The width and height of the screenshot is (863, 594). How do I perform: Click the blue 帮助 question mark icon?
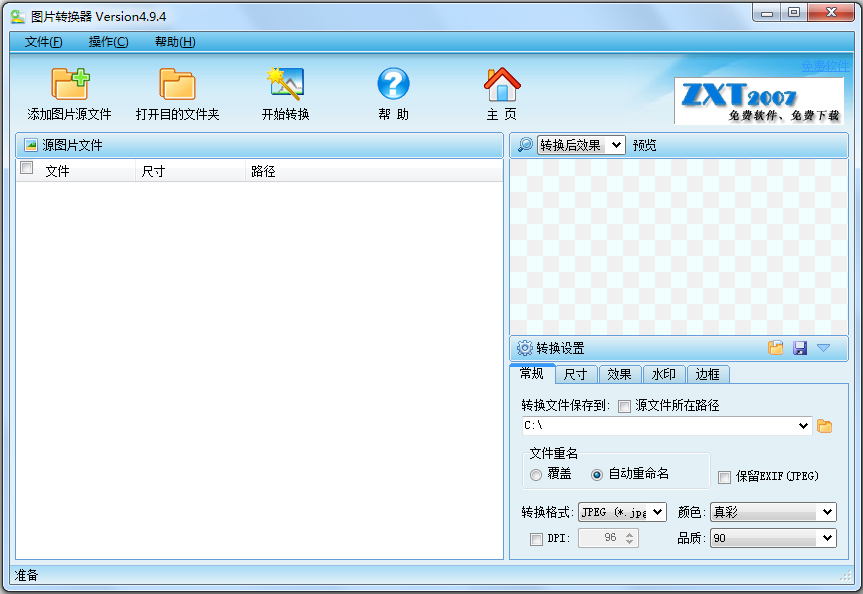[x=393, y=84]
